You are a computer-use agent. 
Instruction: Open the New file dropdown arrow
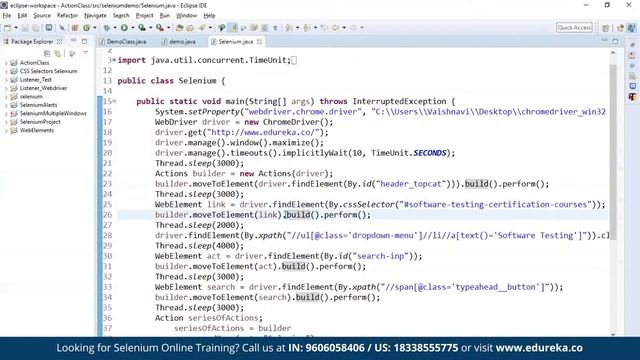pyautogui.click(x=16, y=28)
